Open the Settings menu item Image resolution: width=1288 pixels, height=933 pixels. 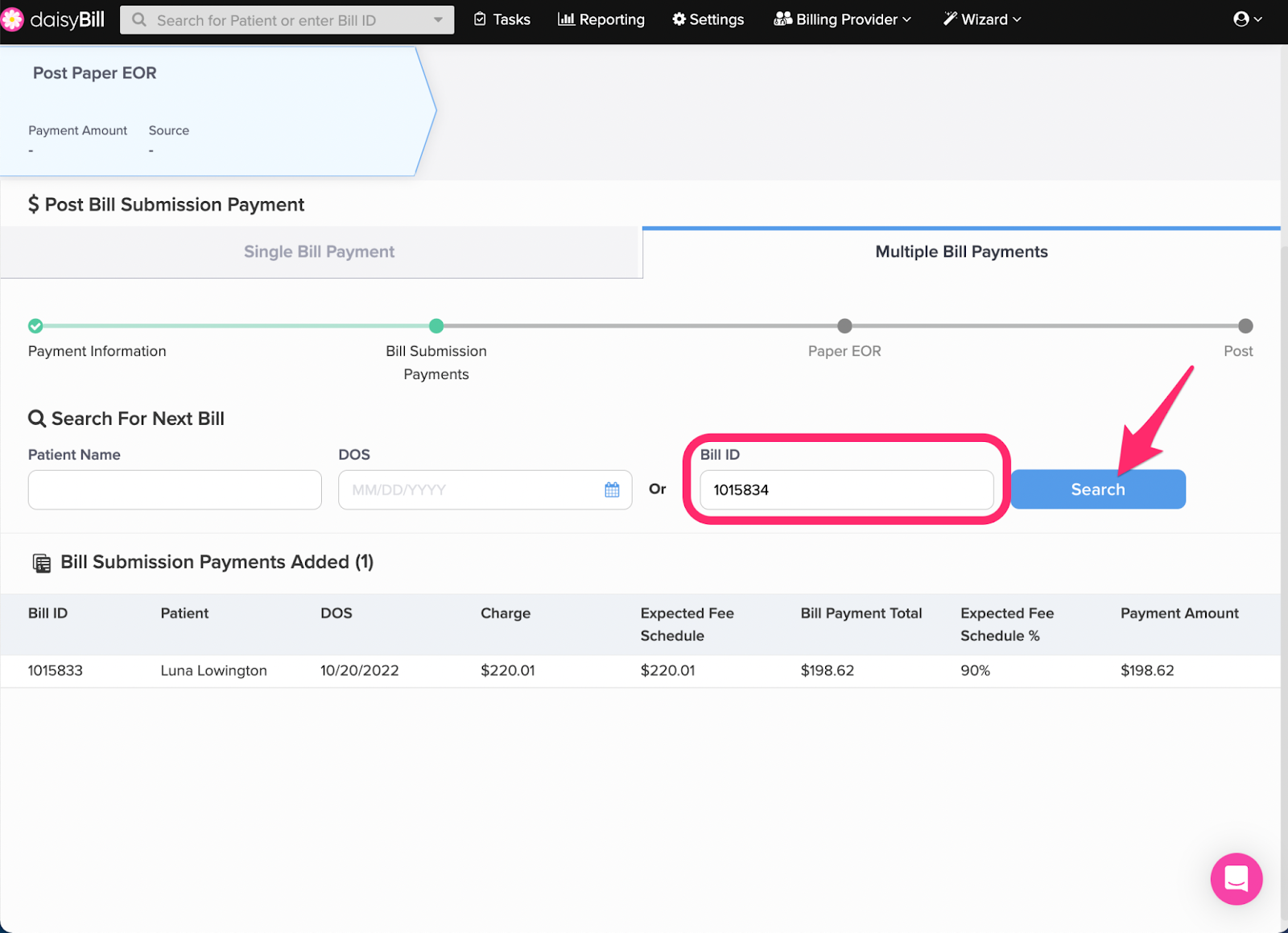coord(708,19)
